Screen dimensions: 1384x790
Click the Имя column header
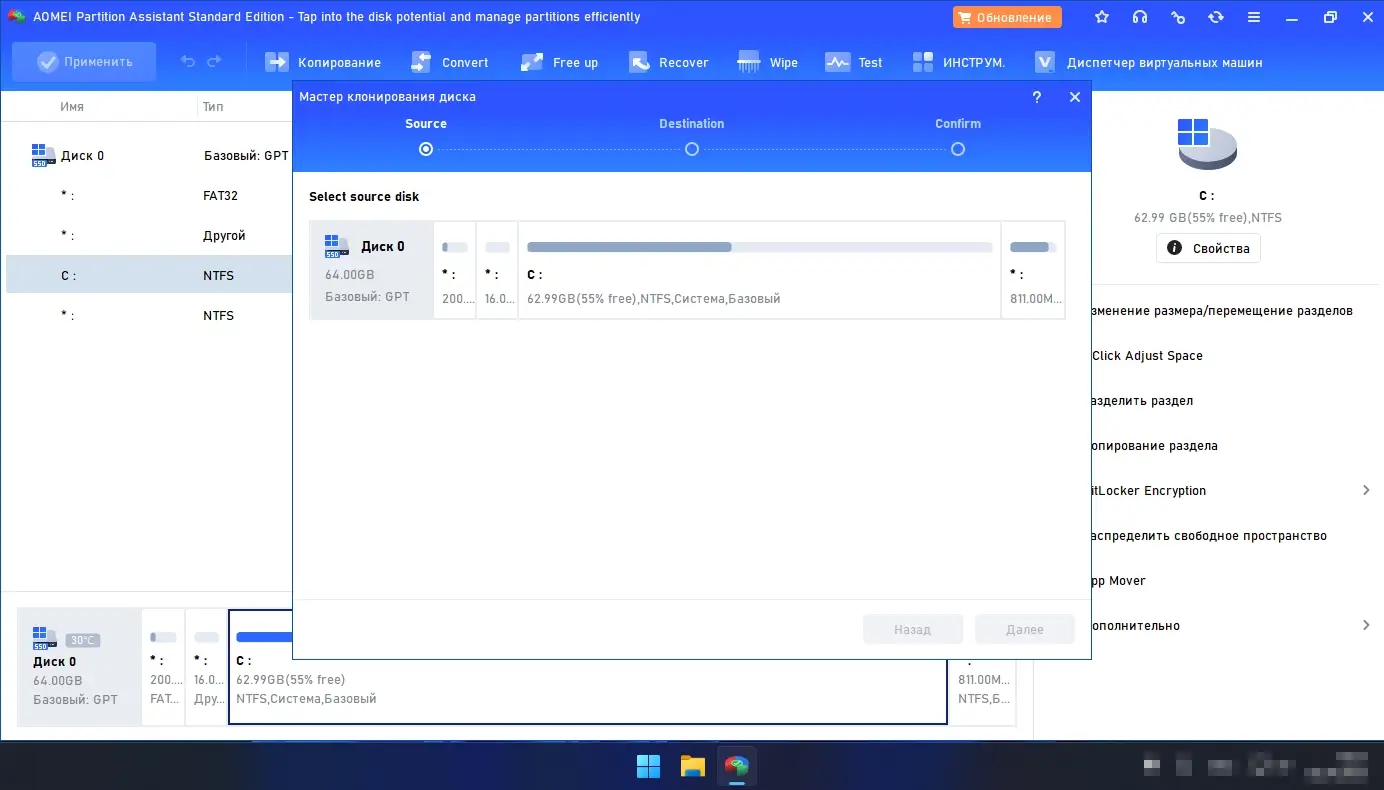[x=72, y=107]
